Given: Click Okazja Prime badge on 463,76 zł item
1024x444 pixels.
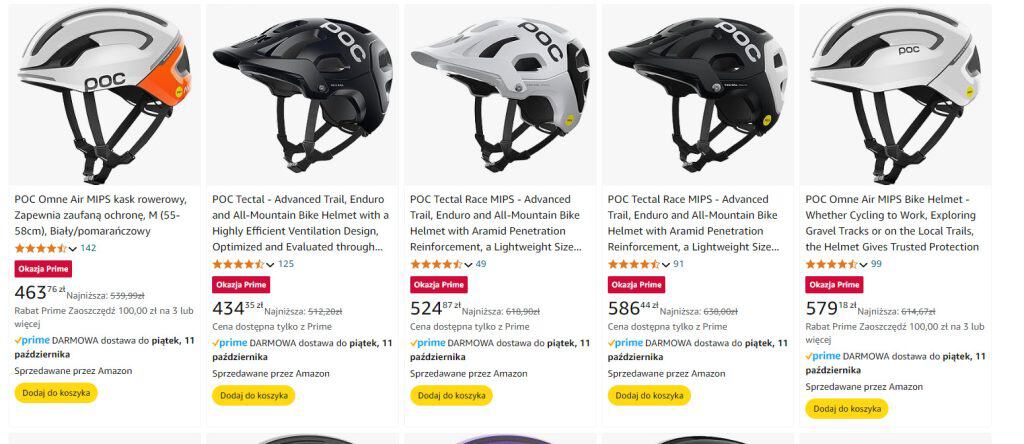Looking at the screenshot, I should click(x=43, y=269).
